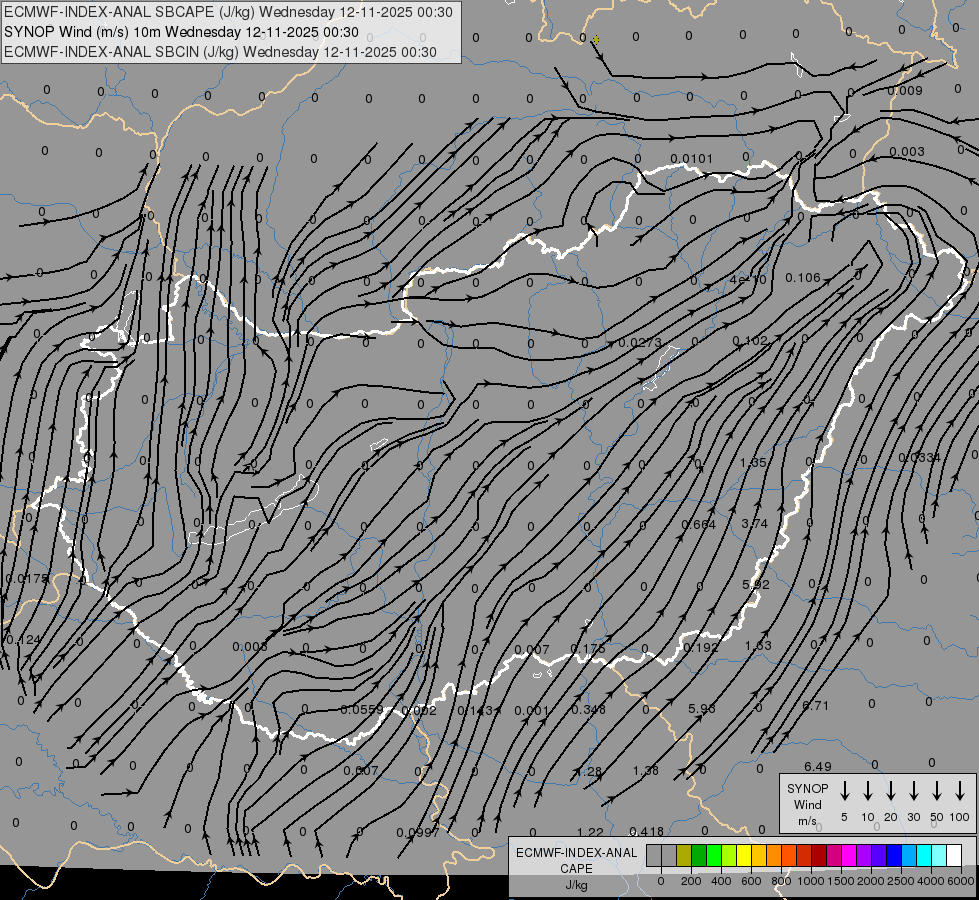Select the pure cyan CAPE legend swatch

[x=923, y=856]
